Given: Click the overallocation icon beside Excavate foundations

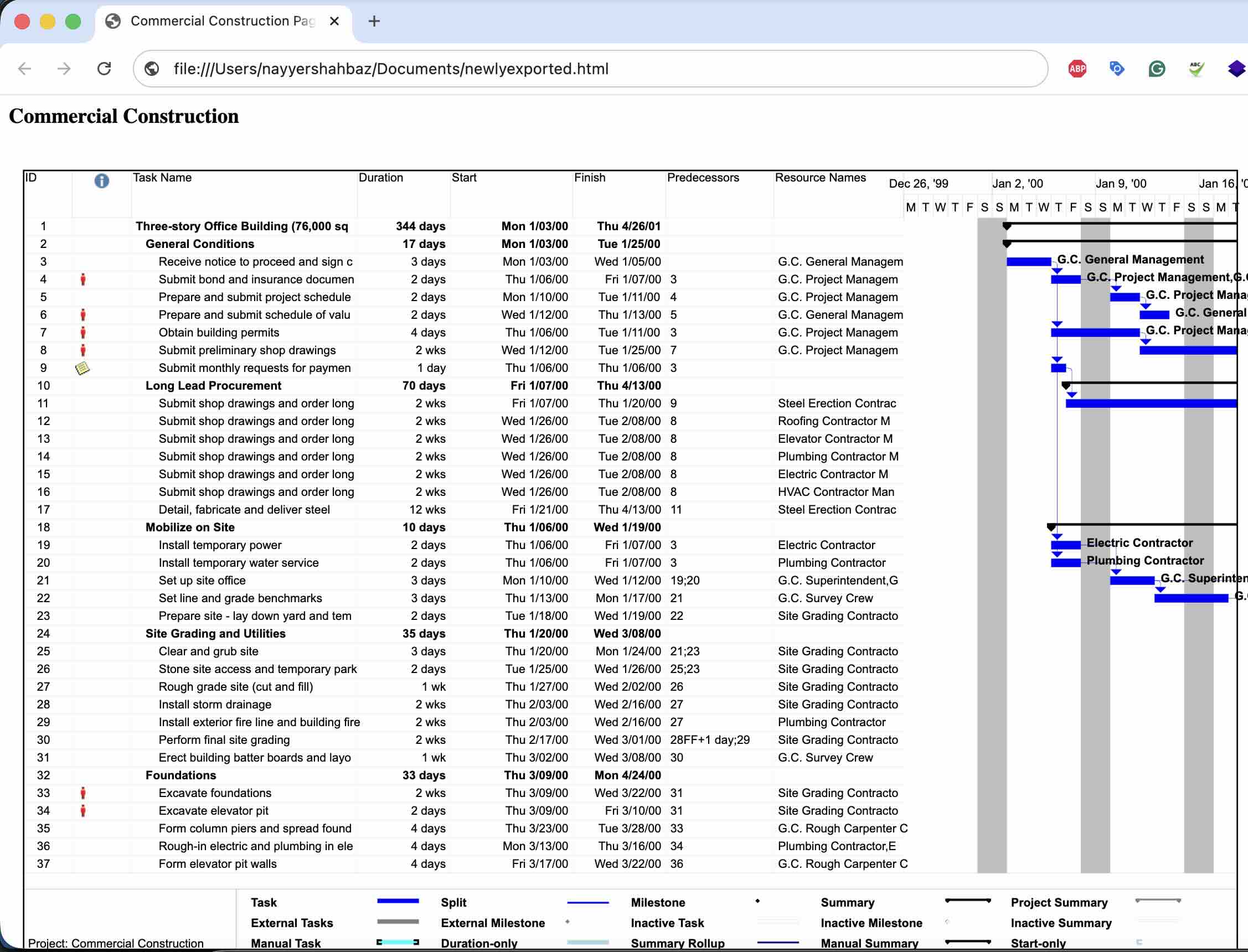Looking at the screenshot, I should pos(83,793).
